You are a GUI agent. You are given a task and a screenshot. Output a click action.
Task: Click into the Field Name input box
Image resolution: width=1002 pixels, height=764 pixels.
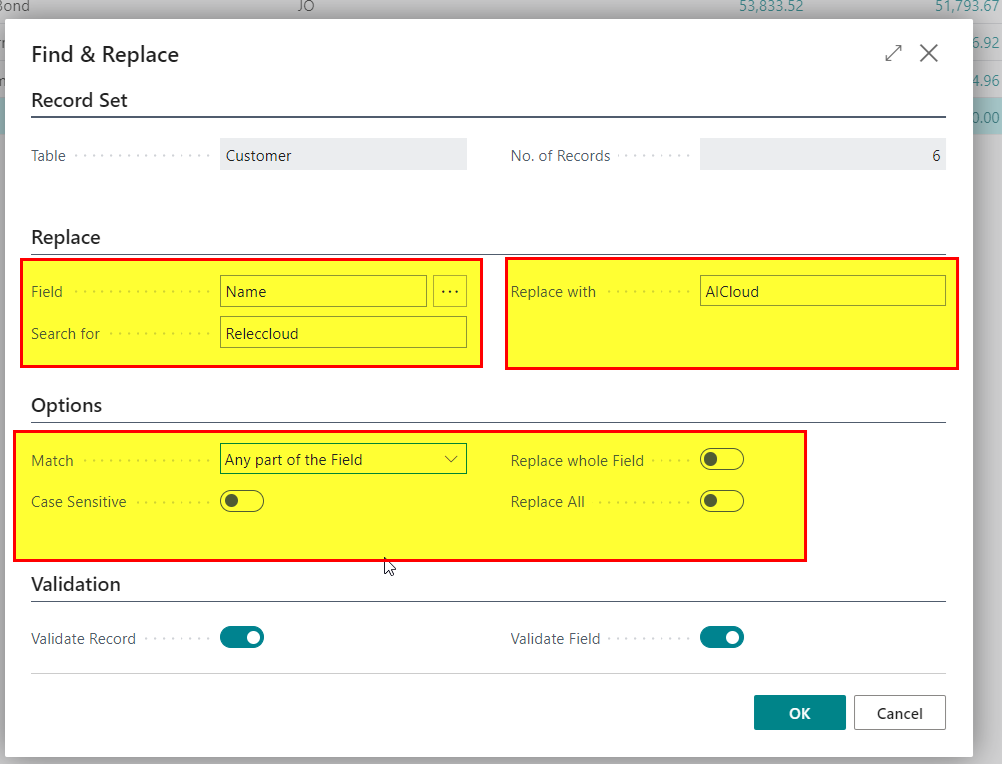[x=323, y=291]
